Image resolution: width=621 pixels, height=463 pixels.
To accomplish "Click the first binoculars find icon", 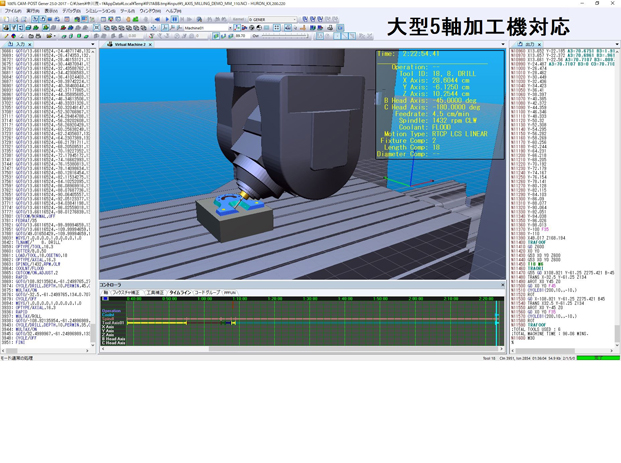I will tap(210, 19).
